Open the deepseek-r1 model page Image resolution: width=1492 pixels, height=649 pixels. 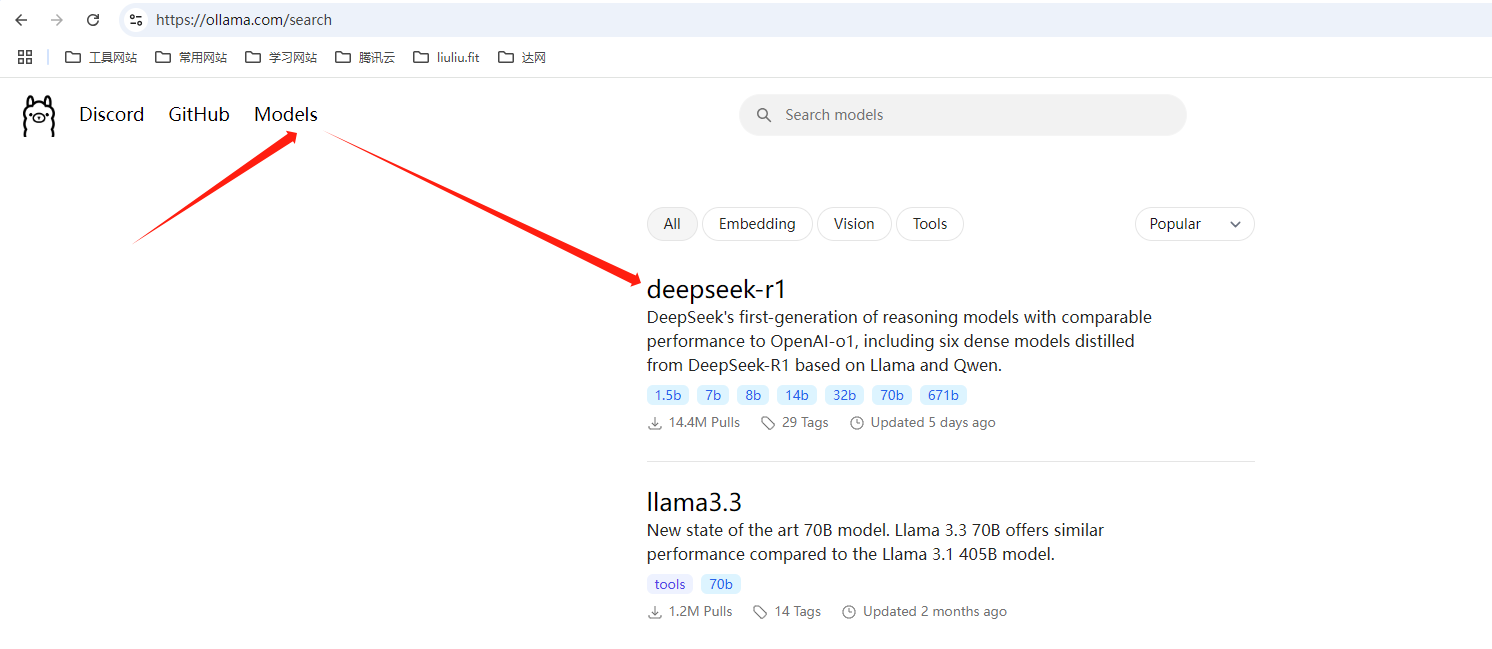(x=717, y=290)
